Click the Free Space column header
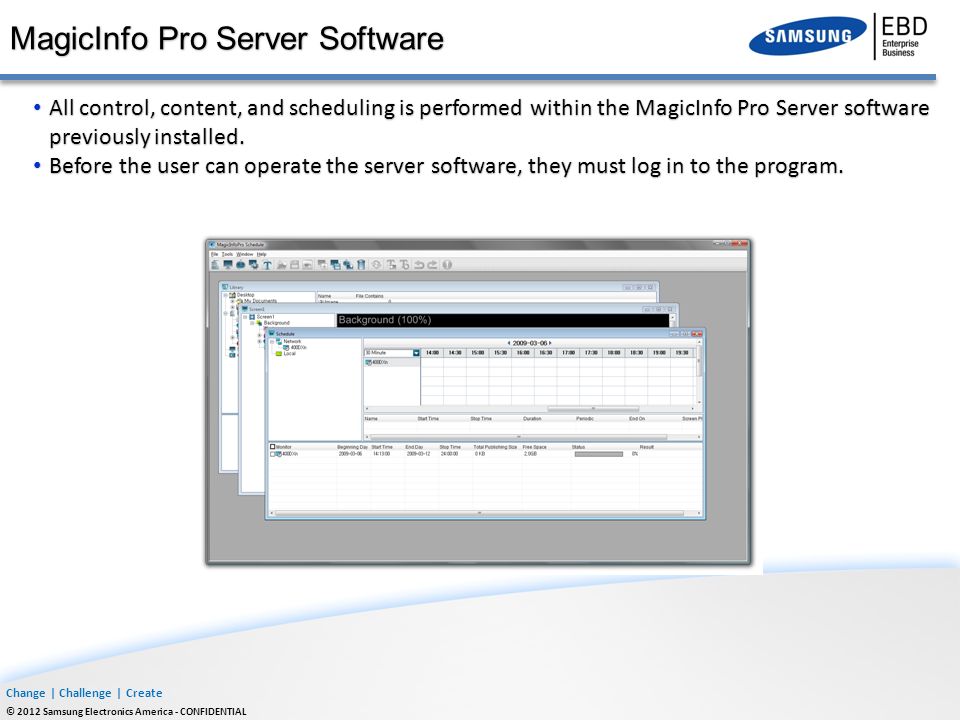This screenshot has height=720, width=960. [534, 447]
